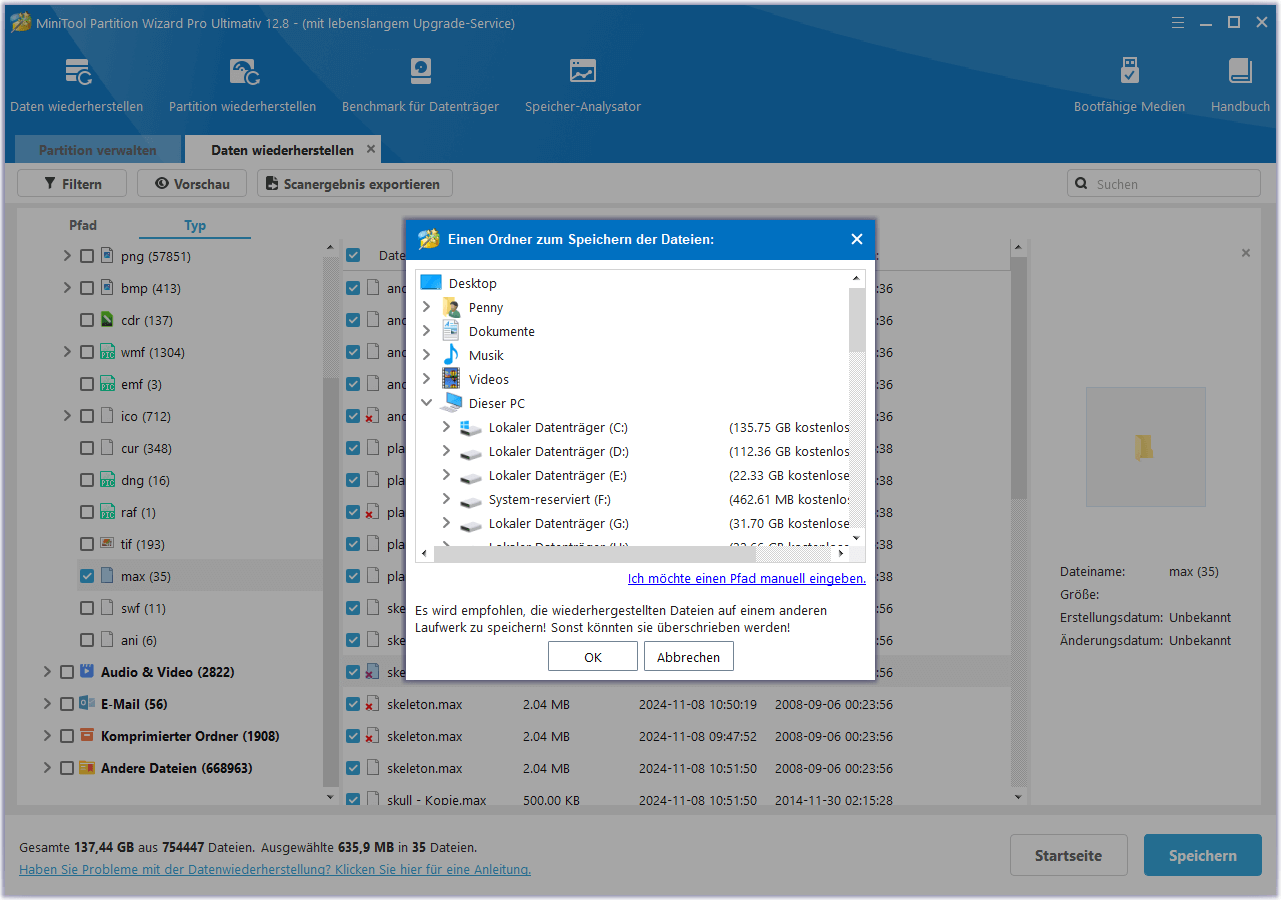Screen dimensions: 1281x900
Task: Click the search field Suchen
Action: 1164,184
